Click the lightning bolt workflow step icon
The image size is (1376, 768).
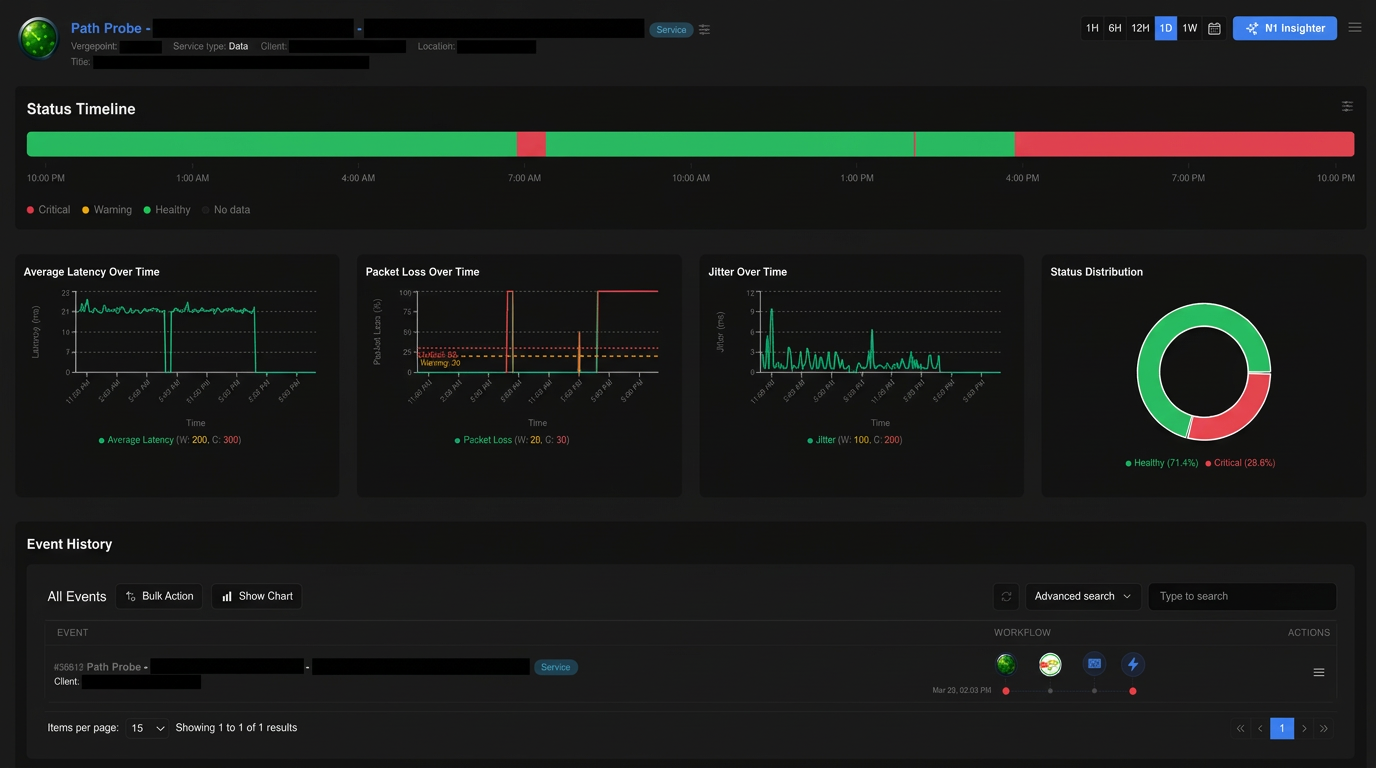click(x=1133, y=663)
